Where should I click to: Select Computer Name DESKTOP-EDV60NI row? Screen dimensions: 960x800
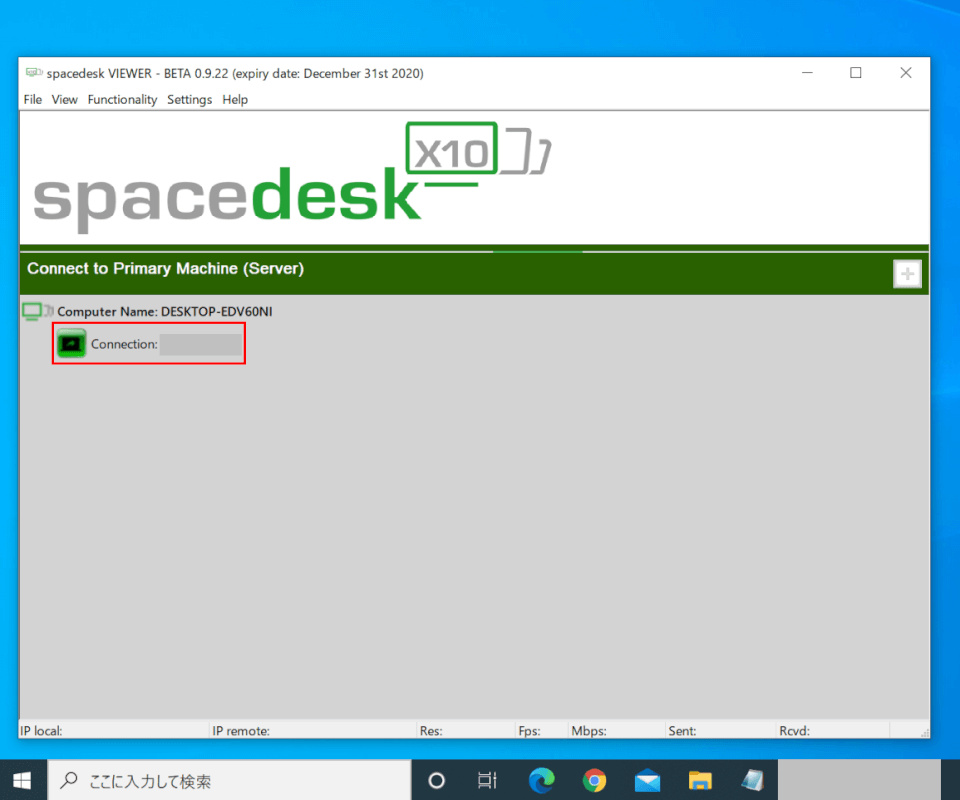[165, 312]
